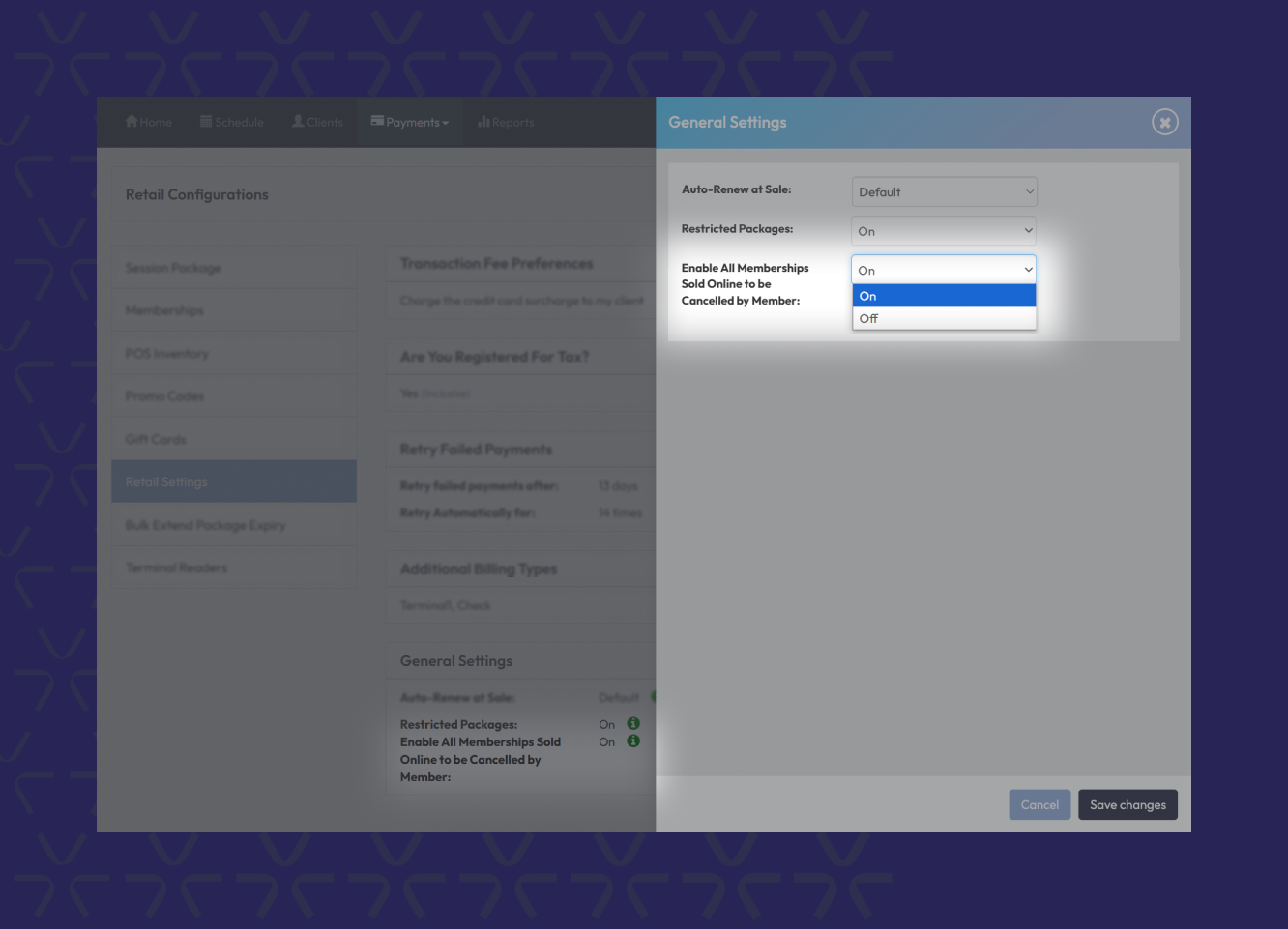This screenshot has height=929, width=1288.
Task: Go to Promo Codes in sidebar
Action: click(x=234, y=396)
